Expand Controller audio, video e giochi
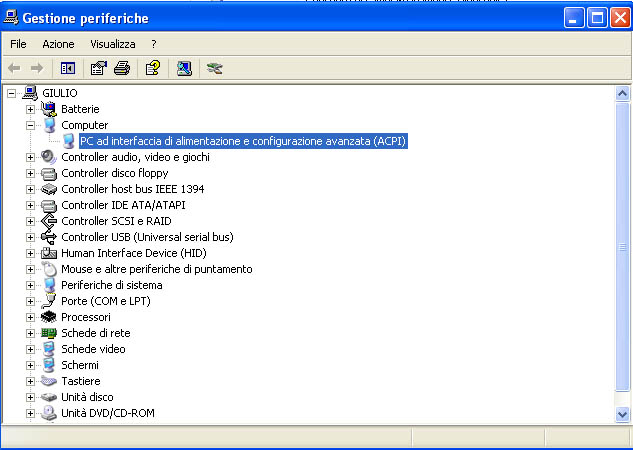This screenshot has width=633, height=450. (30, 157)
